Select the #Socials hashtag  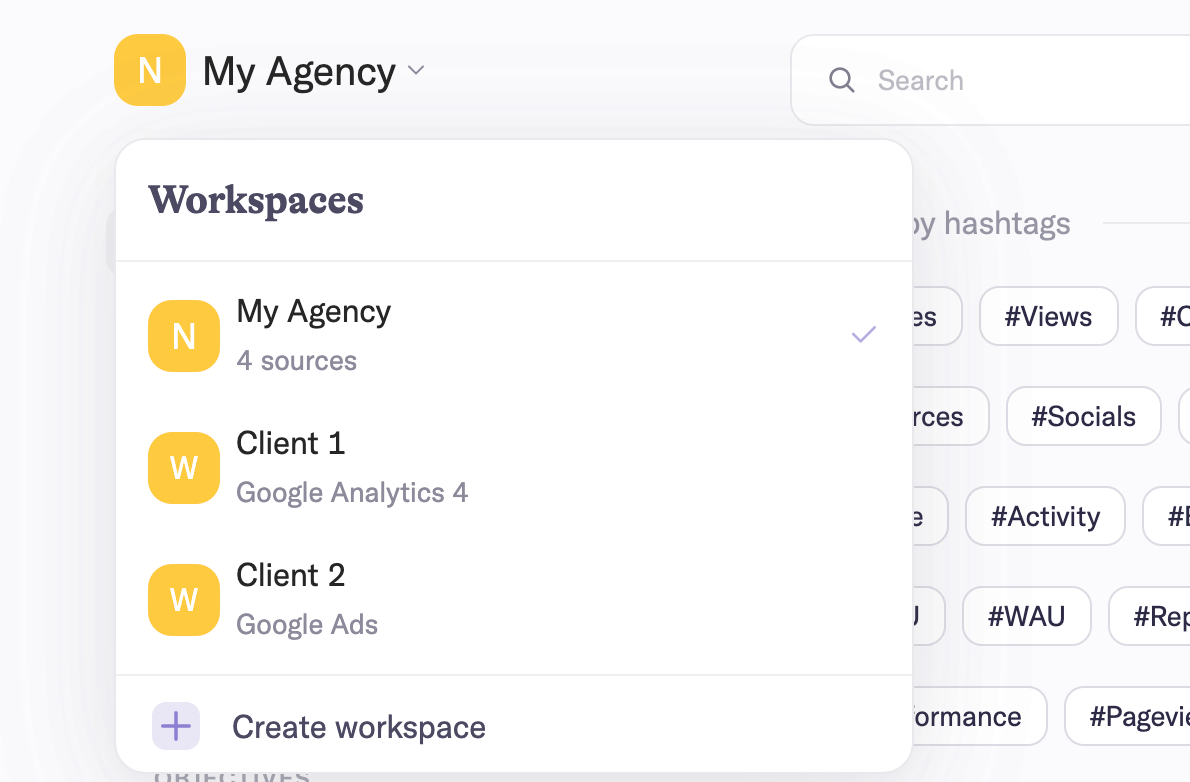coord(1083,416)
